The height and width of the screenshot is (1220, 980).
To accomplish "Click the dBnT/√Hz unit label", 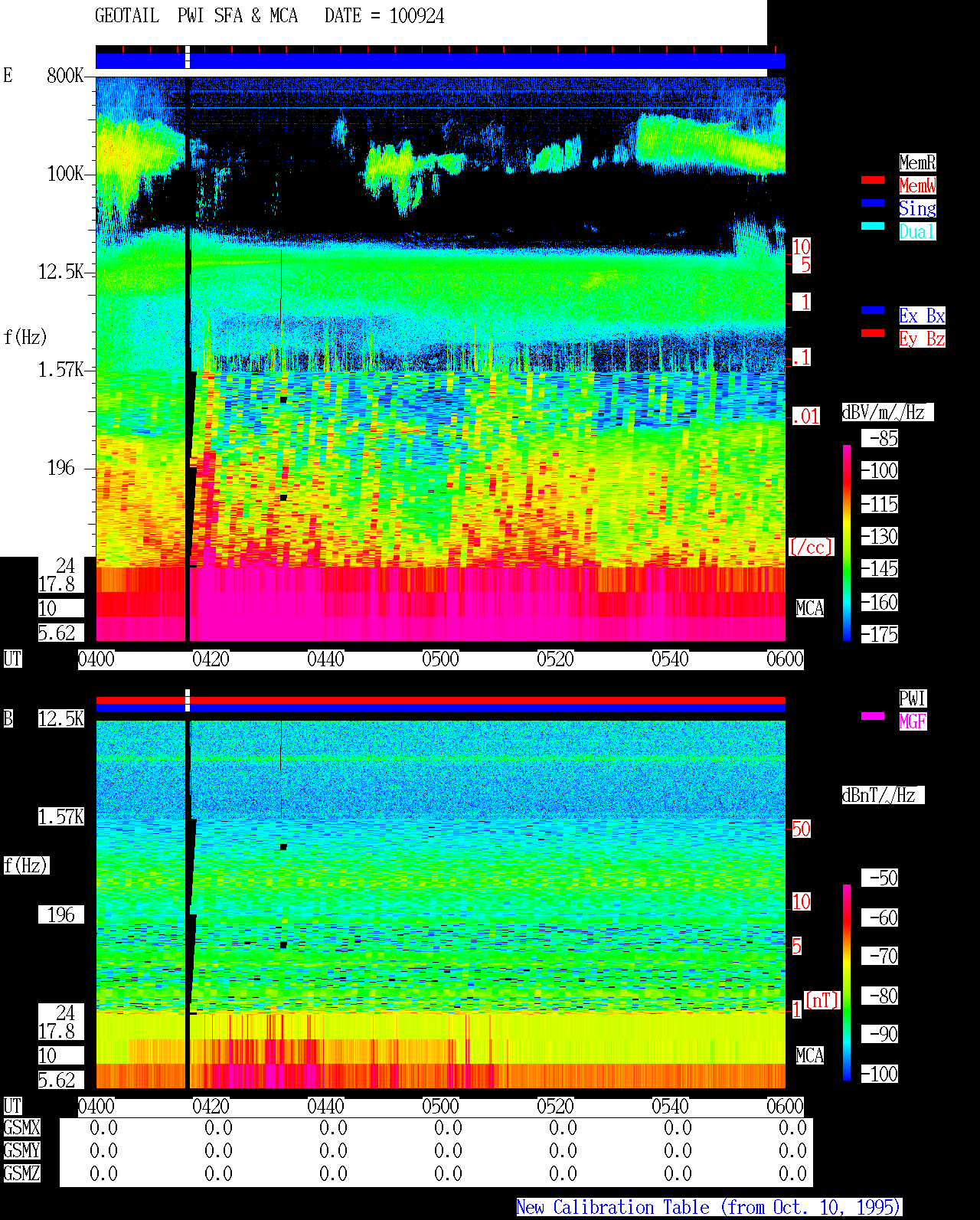I will tap(883, 795).
